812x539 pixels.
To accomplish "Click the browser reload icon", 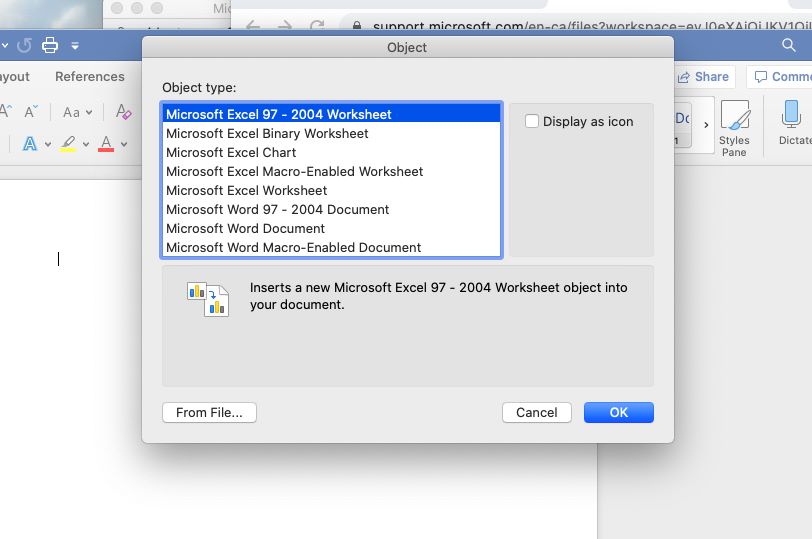I will 317,25.
